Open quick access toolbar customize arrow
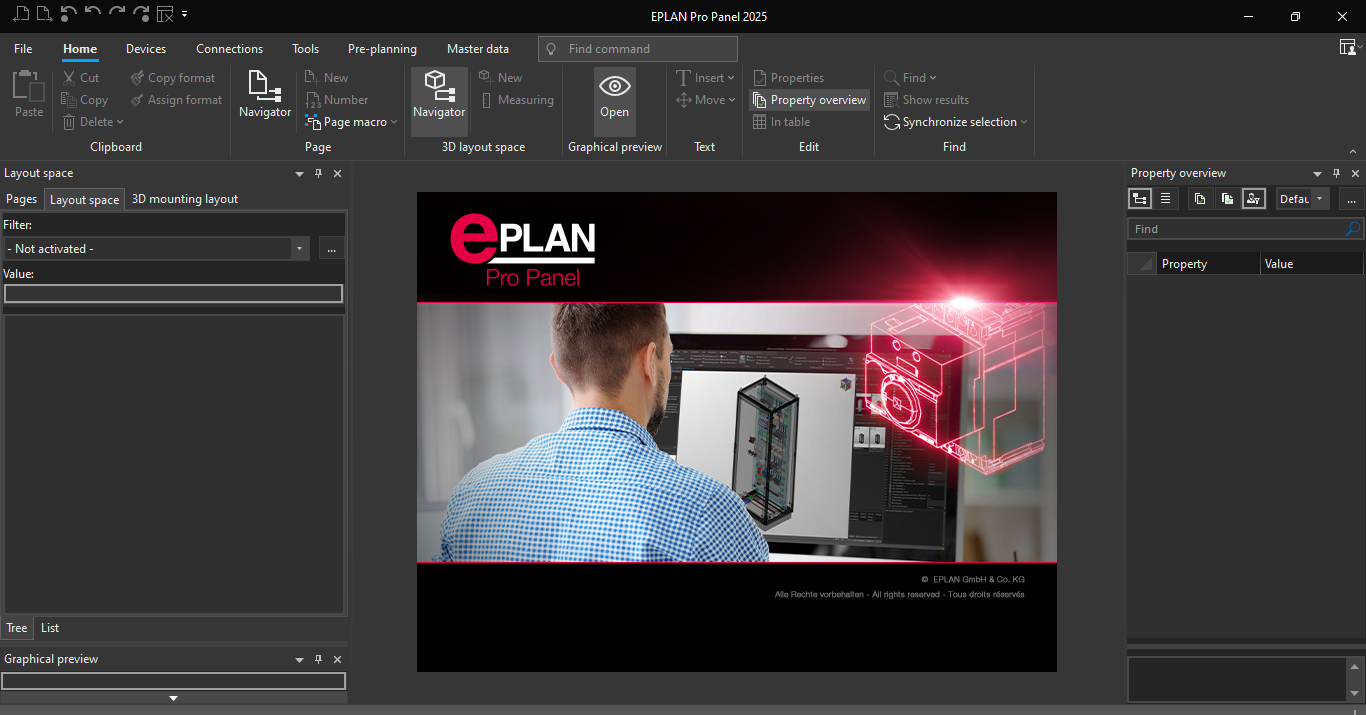 coord(184,14)
